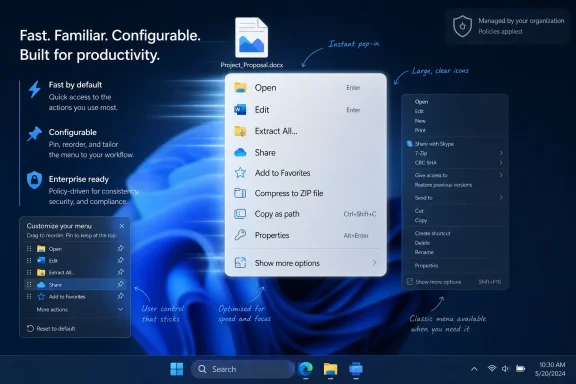Click the Reset to default circular arrow
This screenshot has height=384, width=576.
click(x=30, y=329)
